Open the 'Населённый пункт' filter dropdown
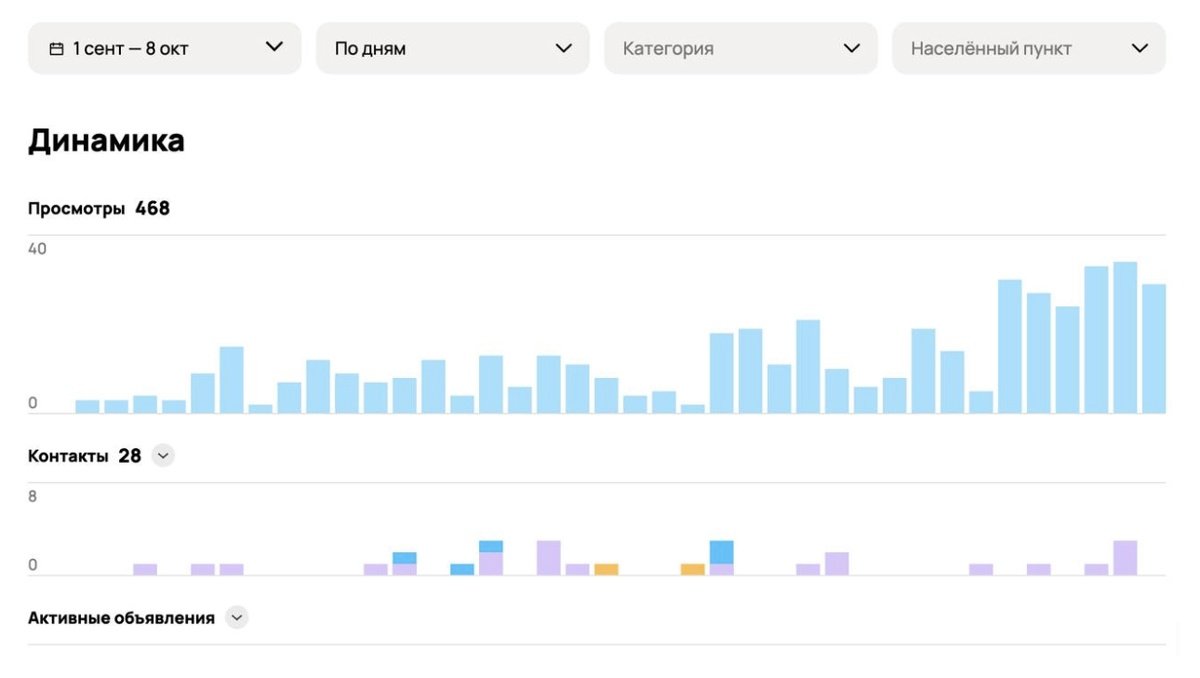The height and width of the screenshot is (678, 1200). [1028, 48]
